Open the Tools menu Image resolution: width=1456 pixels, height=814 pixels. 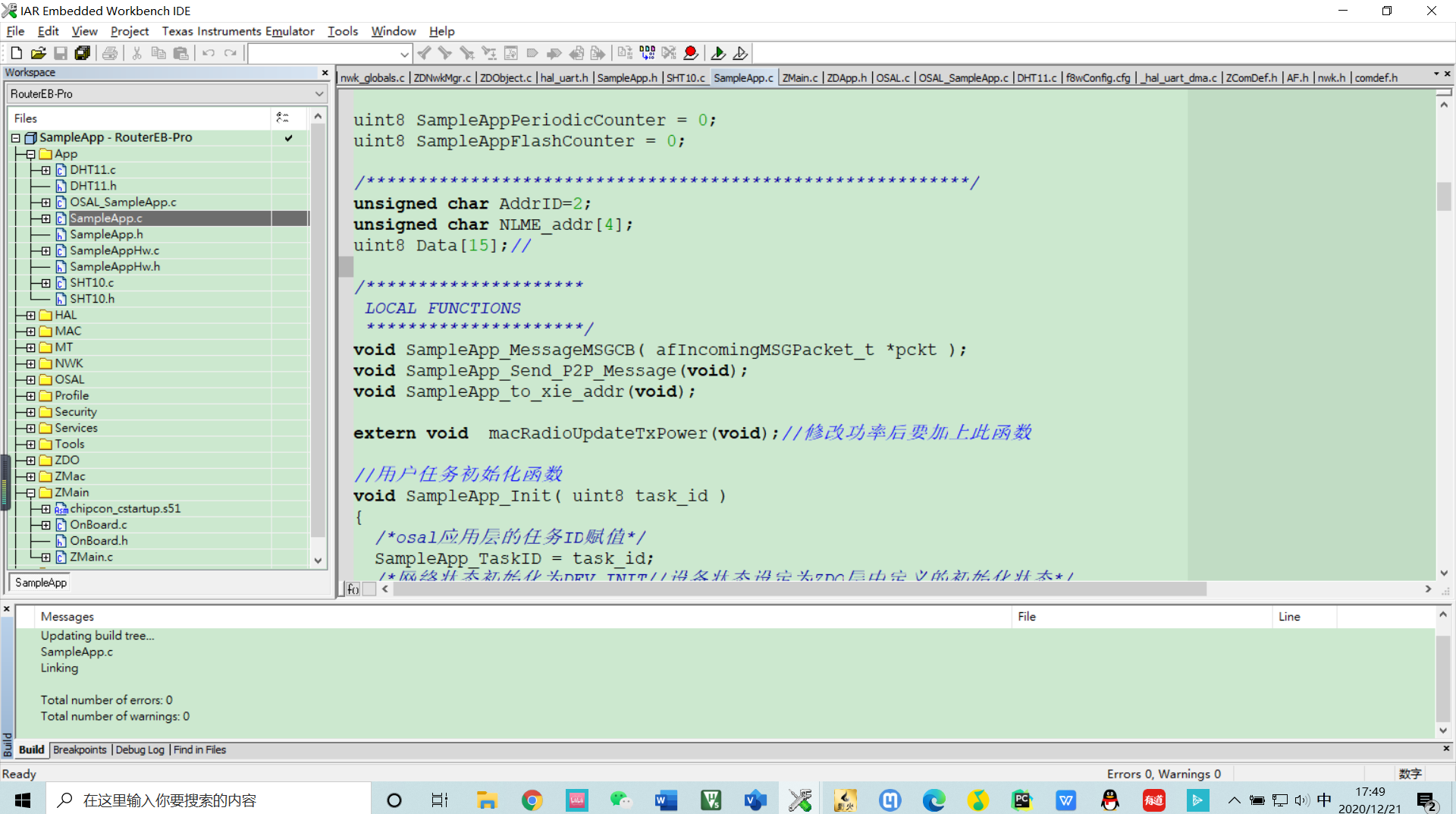click(343, 31)
